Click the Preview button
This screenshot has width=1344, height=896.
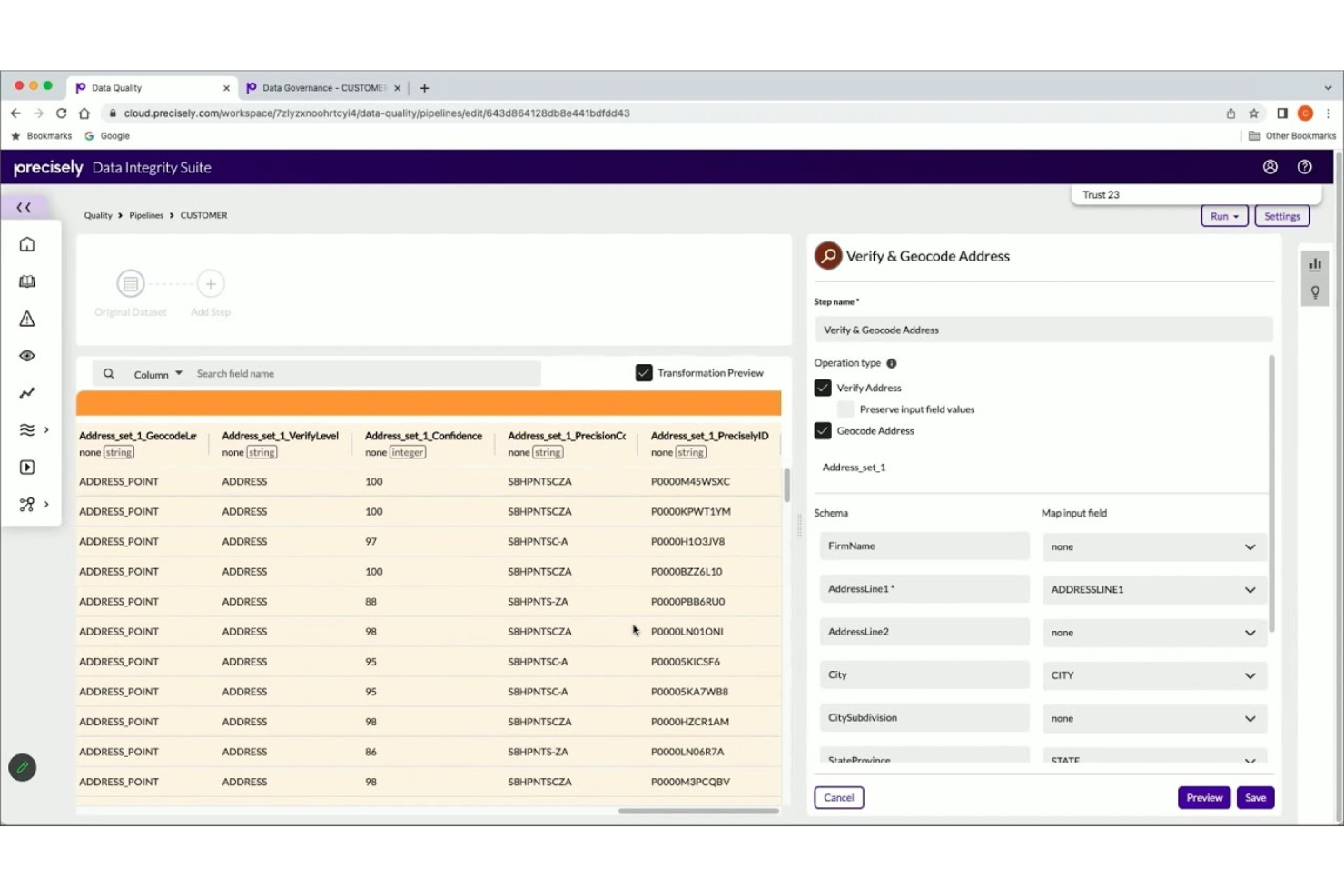tap(1204, 798)
